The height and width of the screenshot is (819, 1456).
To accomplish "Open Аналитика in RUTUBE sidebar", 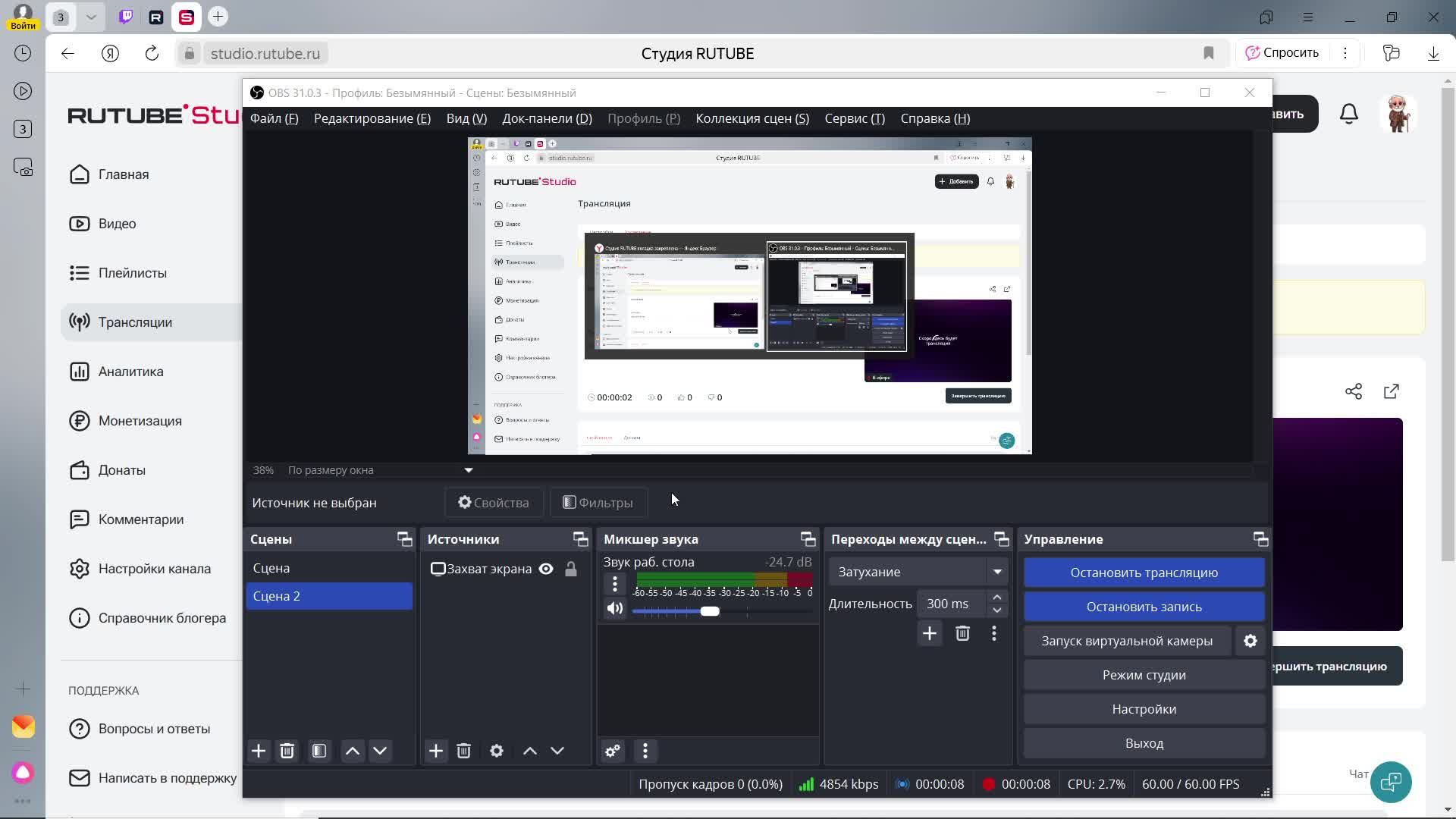I will (x=130, y=372).
